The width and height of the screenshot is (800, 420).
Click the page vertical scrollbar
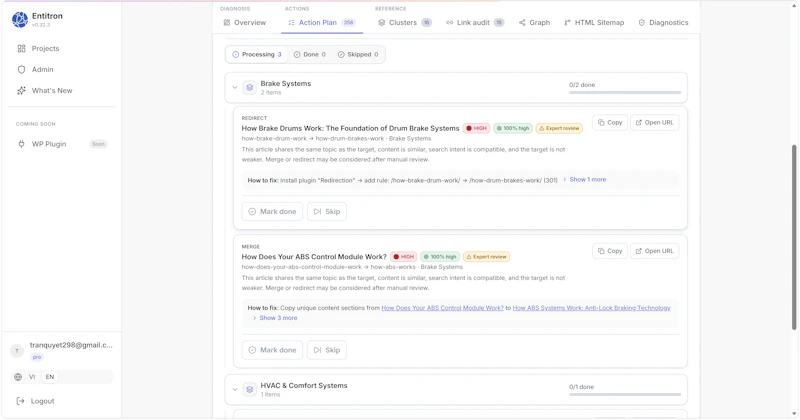point(794,237)
